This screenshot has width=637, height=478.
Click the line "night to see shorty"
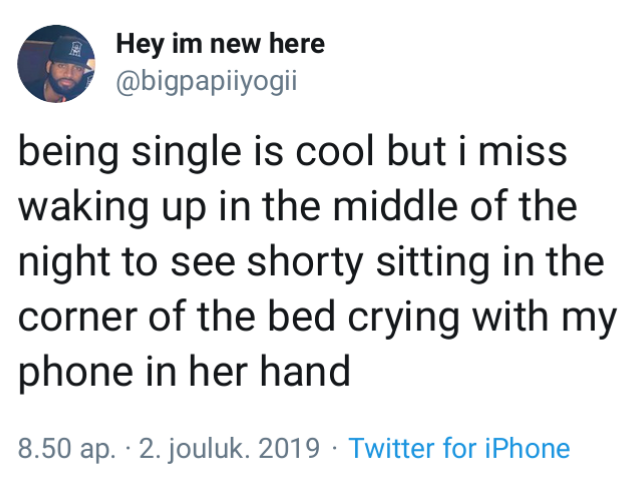tap(311, 263)
